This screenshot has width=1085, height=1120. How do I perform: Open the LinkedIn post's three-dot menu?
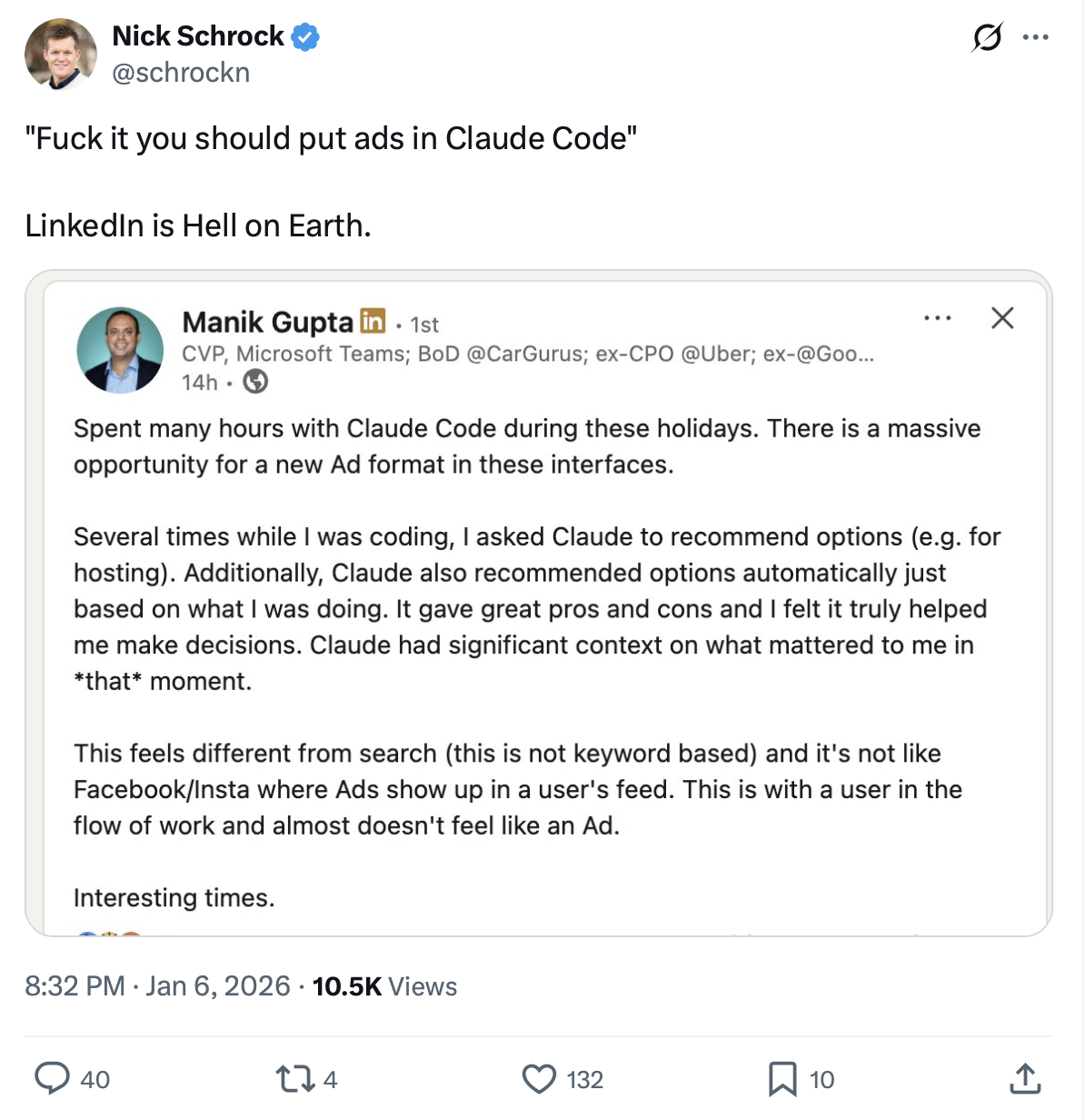[x=937, y=318]
